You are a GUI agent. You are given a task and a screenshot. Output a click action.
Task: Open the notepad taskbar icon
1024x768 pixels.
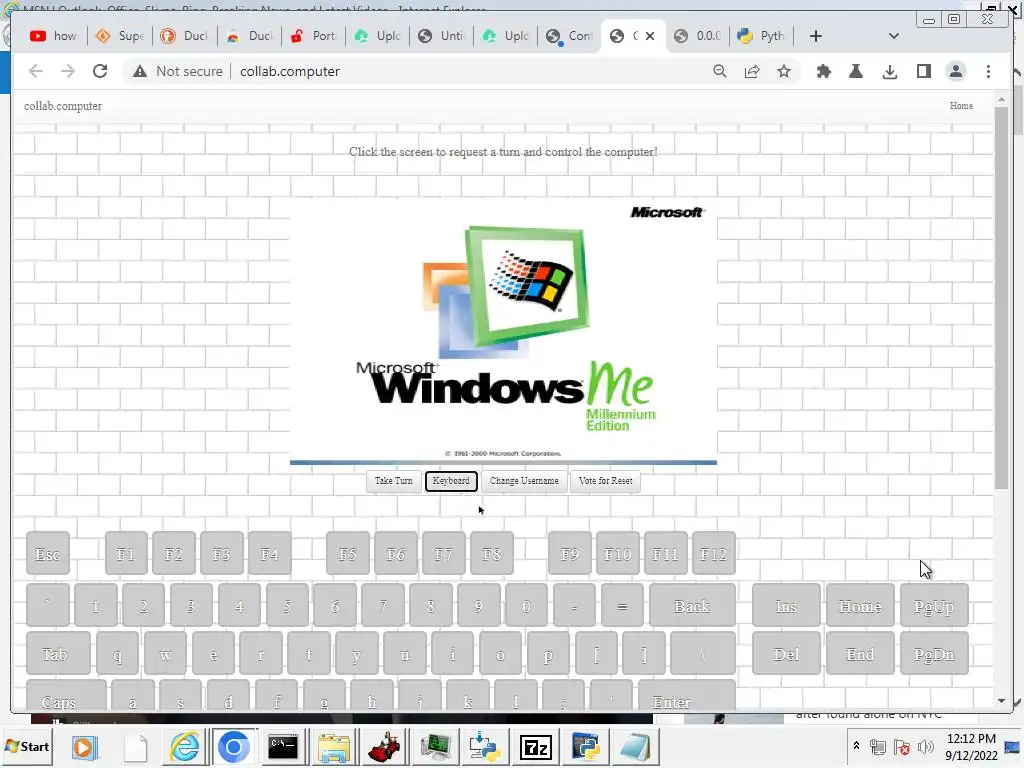pos(635,747)
